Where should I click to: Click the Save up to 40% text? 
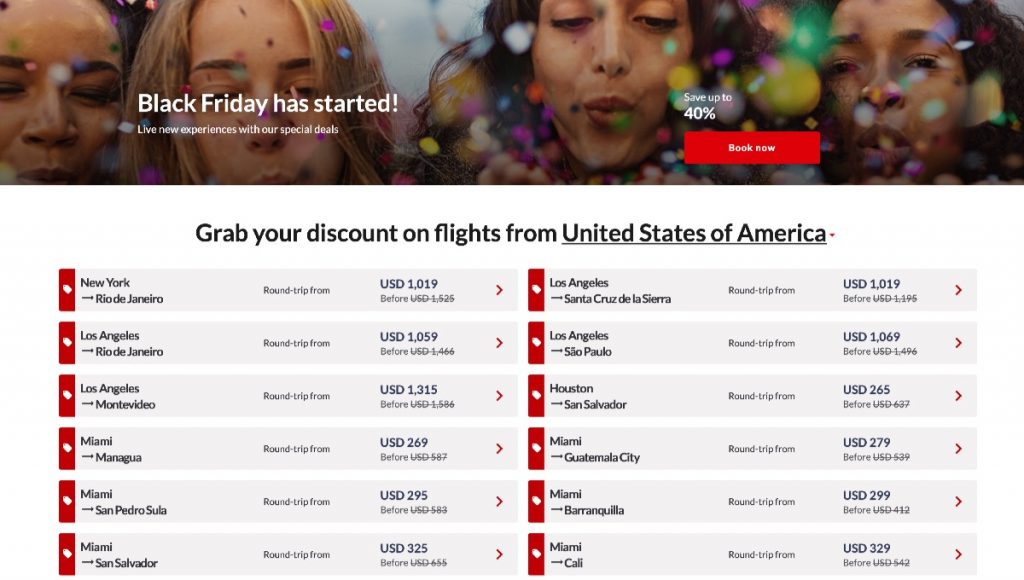coord(707,106)
